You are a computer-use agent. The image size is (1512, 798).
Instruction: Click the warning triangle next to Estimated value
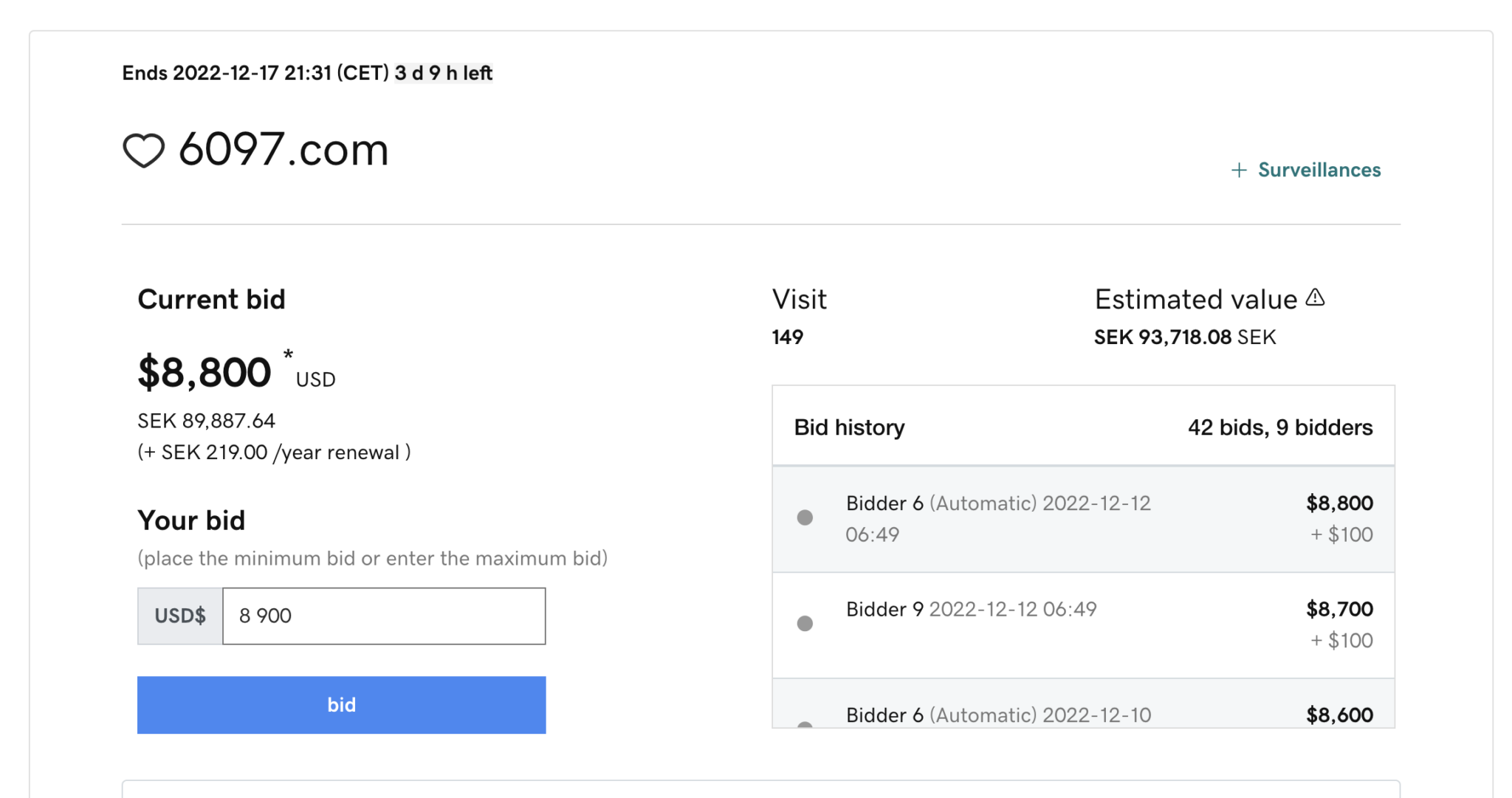tap(1315, 297)
